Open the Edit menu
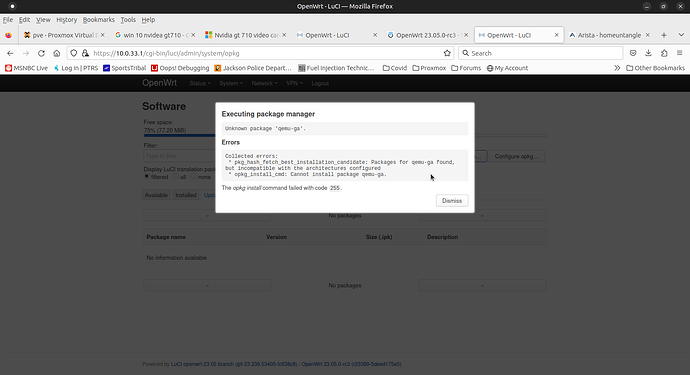 (24, 20)
